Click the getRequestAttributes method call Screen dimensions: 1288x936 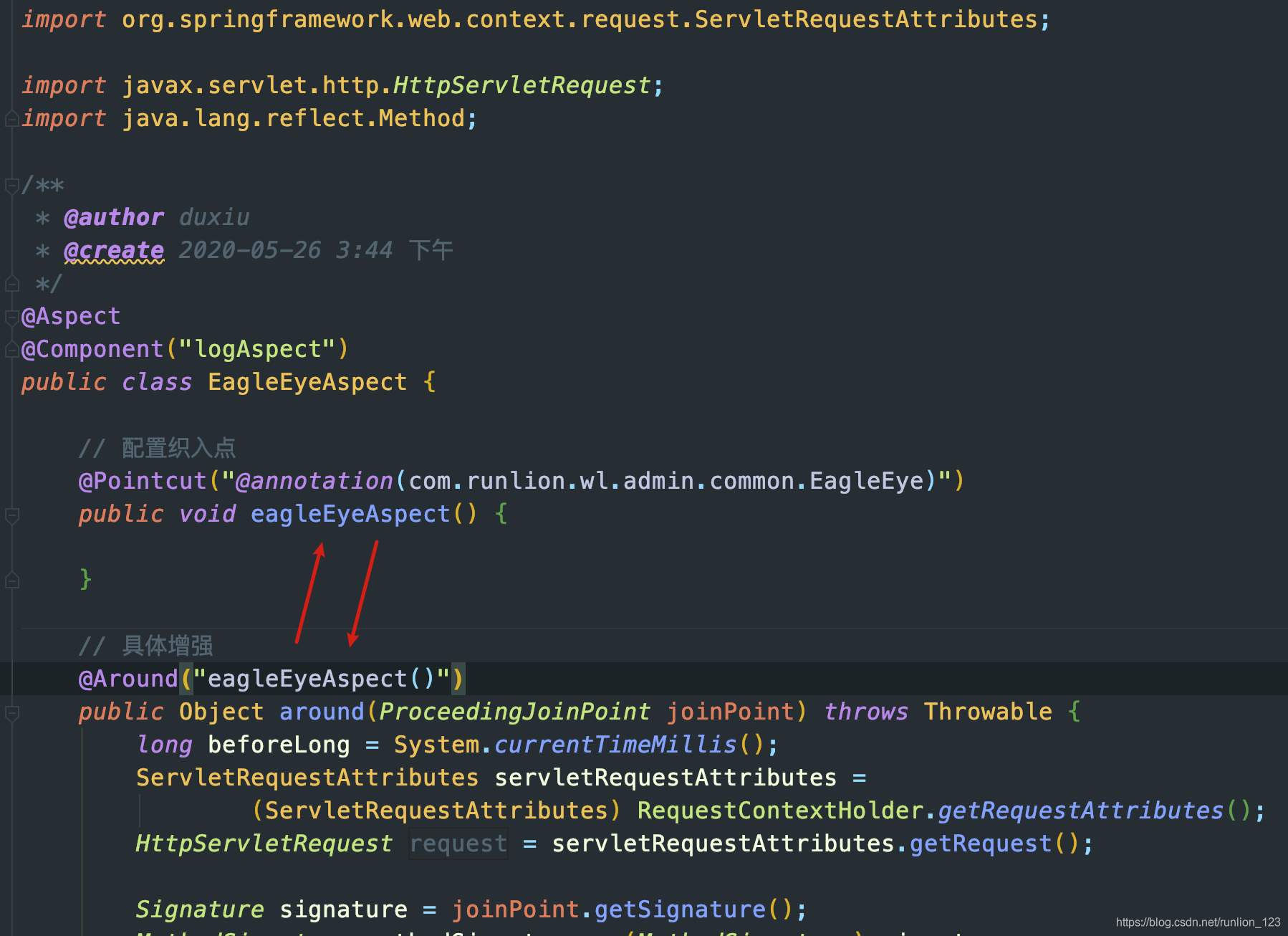coord(1081,811)
